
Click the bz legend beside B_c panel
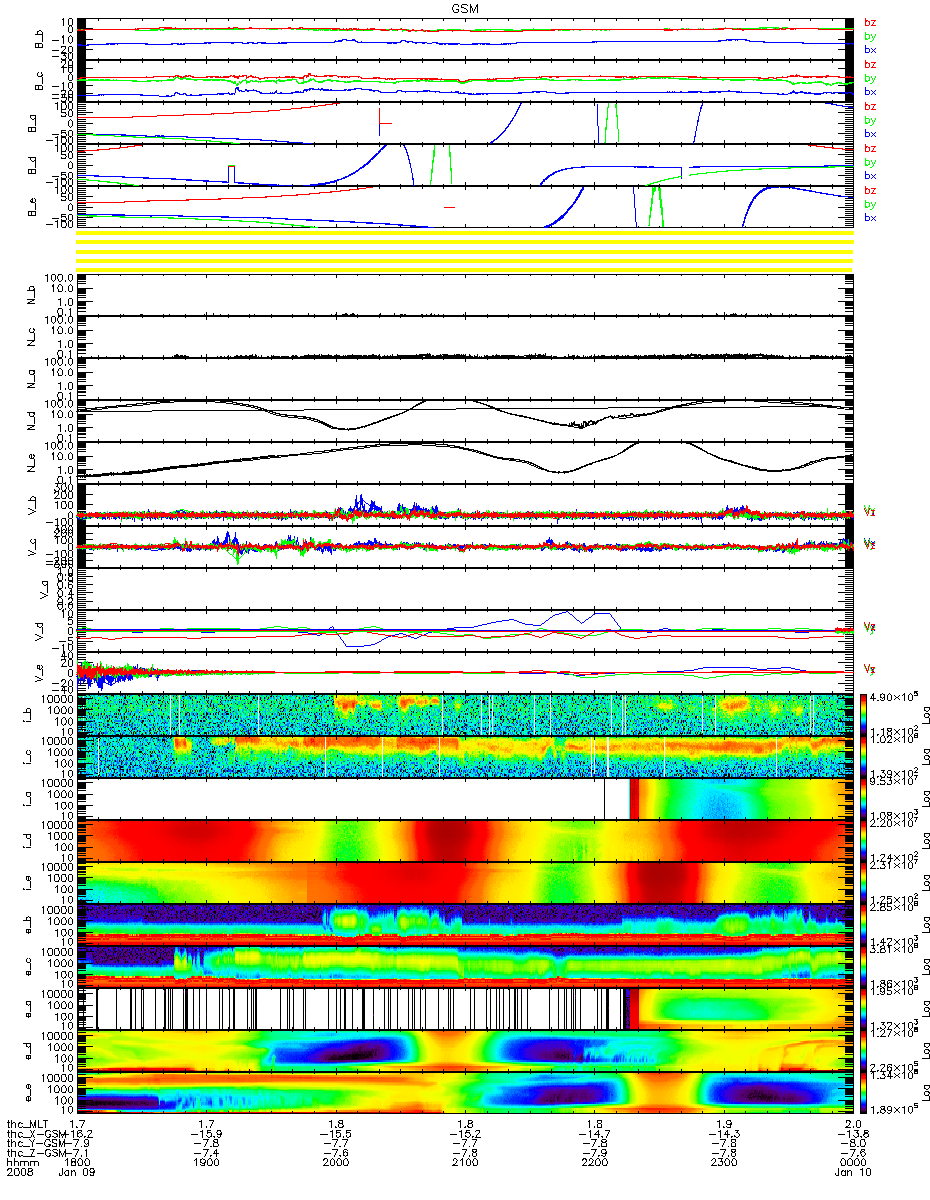coord(870,65)
